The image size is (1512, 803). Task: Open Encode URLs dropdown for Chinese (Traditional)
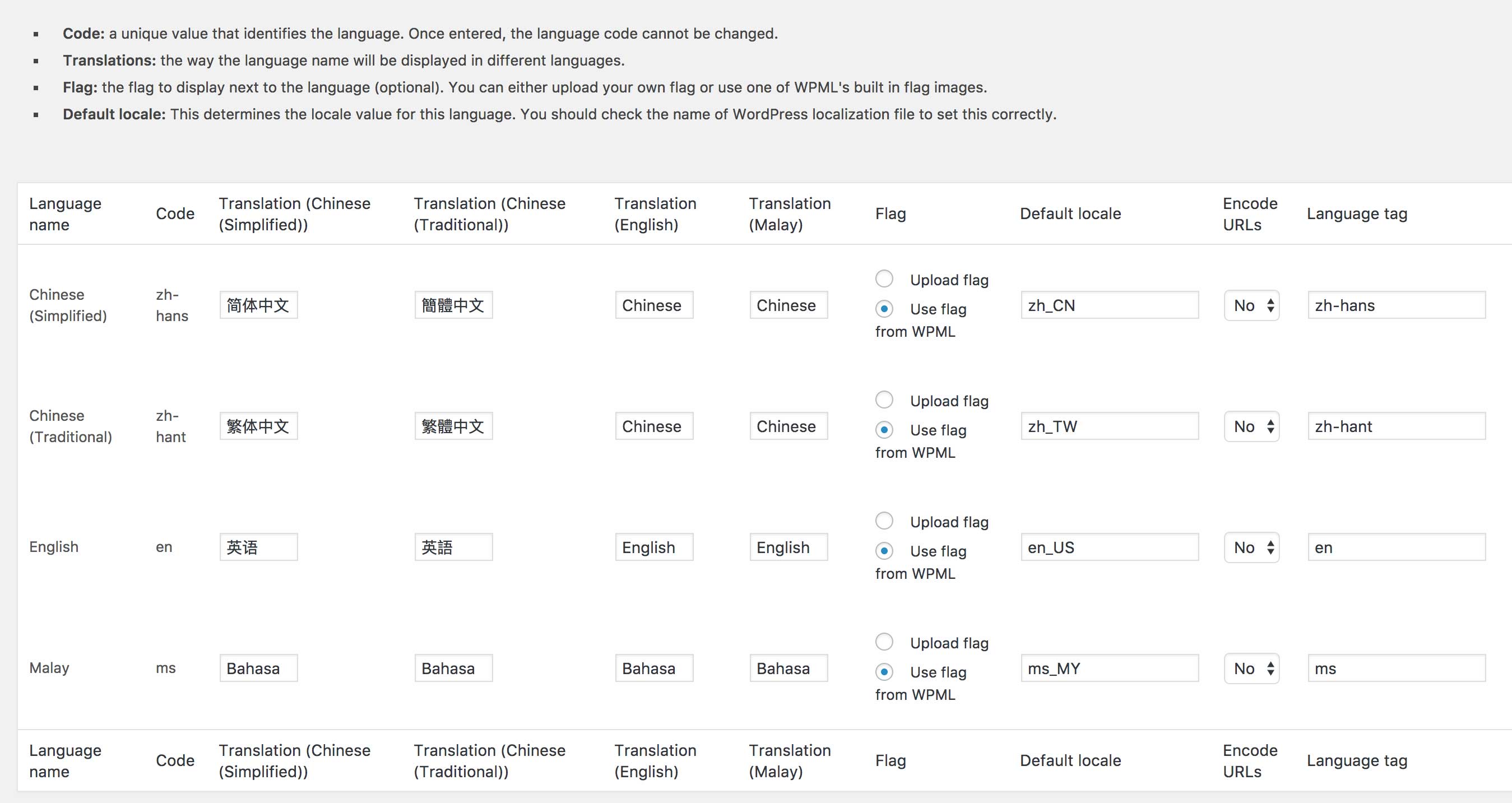[x=1251, y=426]
